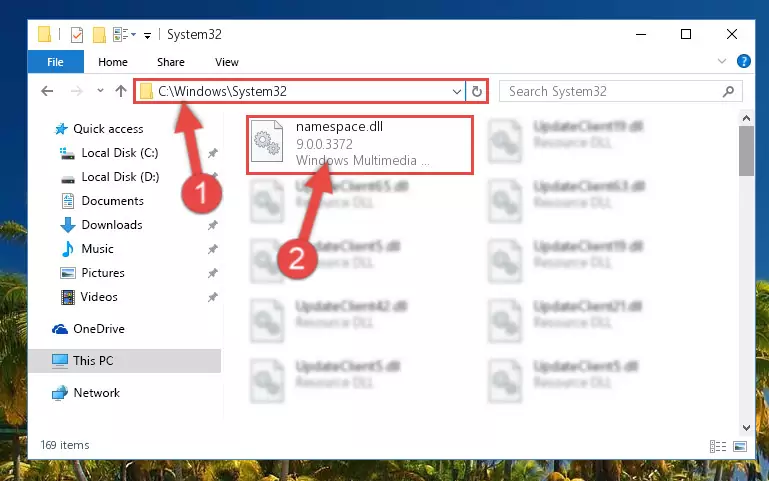Image resolution: width=769 pixels, height=481 pixels.
Task: Select This PC in navigation pane
Action: coord(125,361)
